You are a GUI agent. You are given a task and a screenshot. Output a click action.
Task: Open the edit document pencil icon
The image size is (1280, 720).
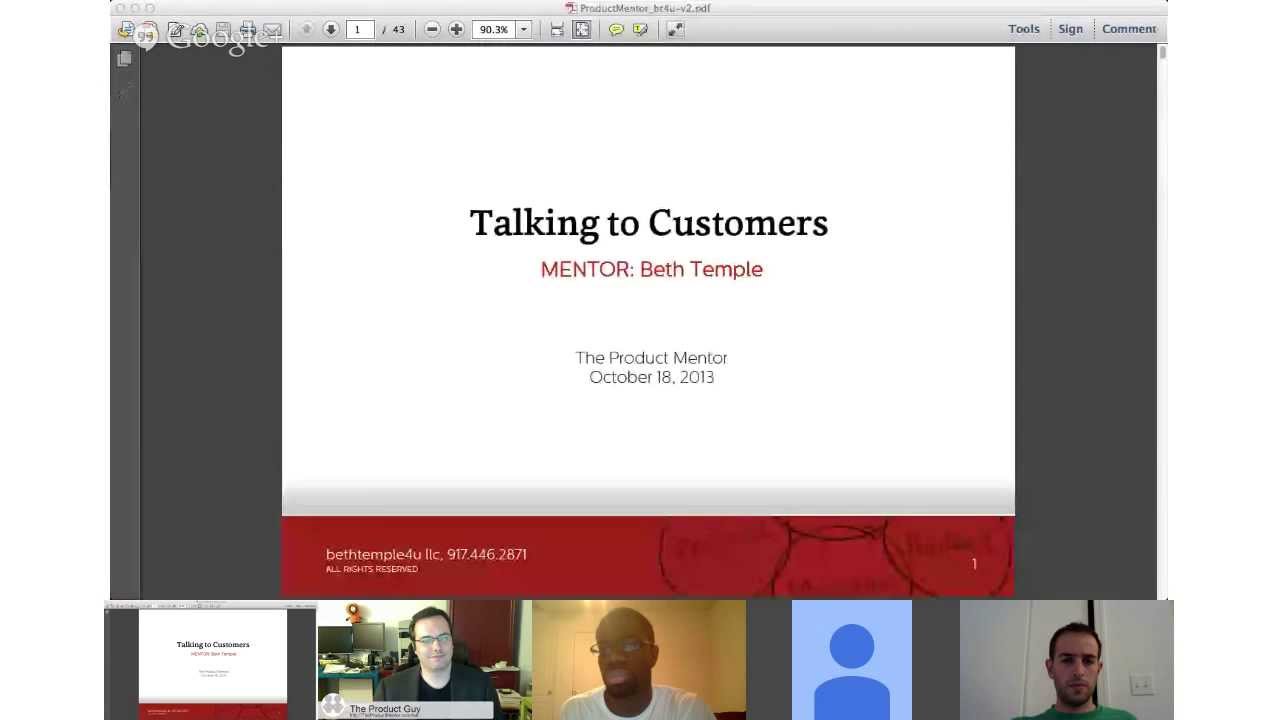pos(176,30)
